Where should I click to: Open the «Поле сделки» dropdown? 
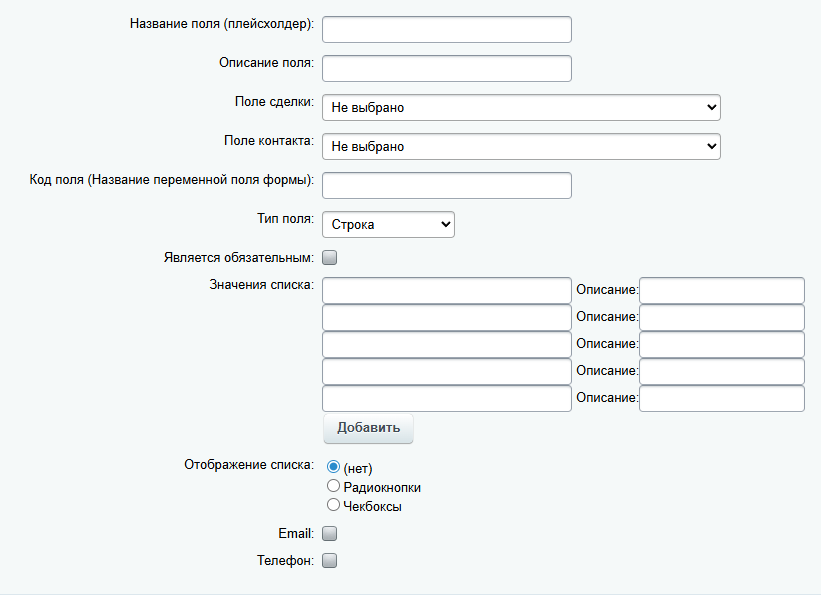(x=520, y=107)
